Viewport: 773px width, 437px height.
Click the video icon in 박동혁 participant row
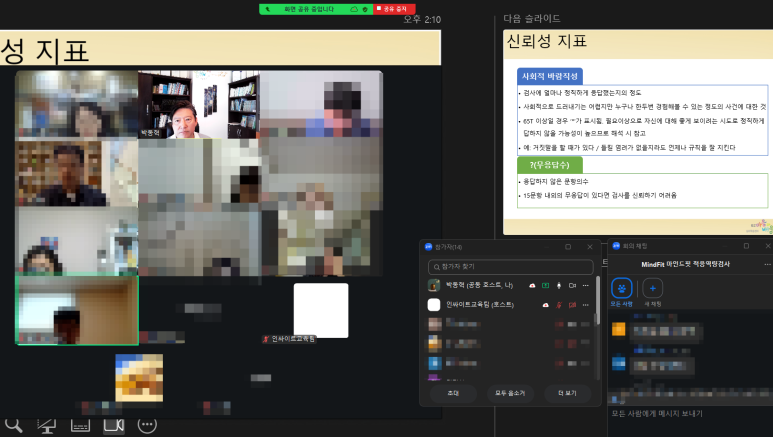pos(572,286)
